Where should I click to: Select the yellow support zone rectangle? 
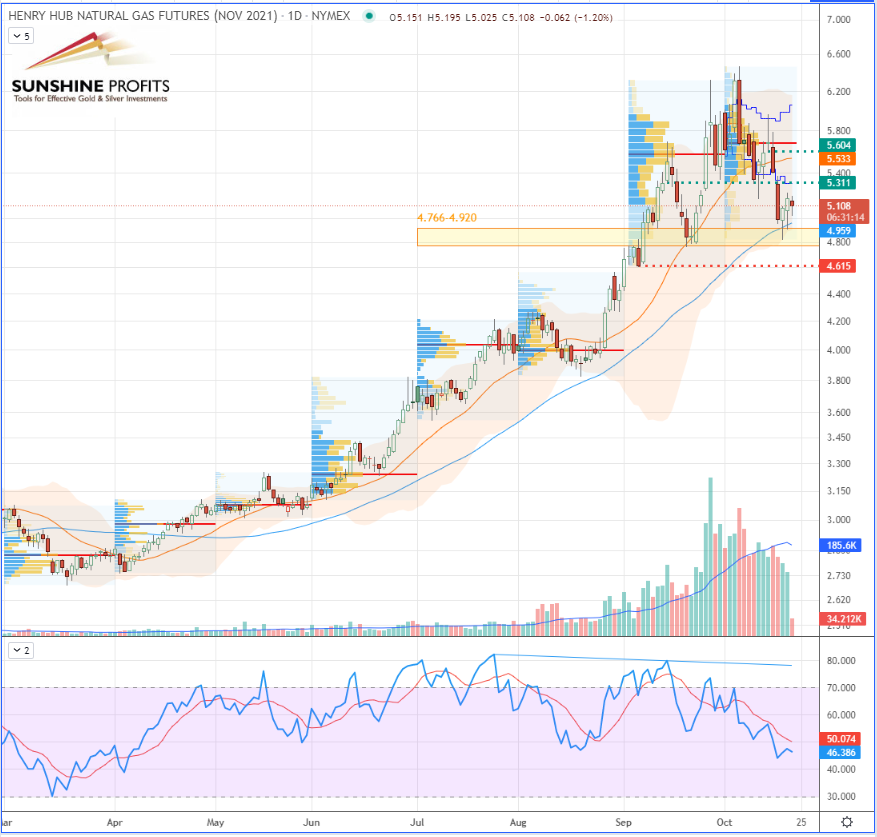(x=617, y=237)
